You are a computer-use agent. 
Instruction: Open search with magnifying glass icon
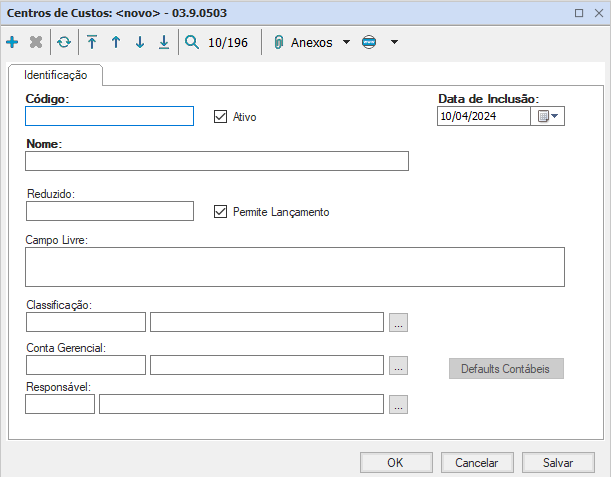(192, 43)
